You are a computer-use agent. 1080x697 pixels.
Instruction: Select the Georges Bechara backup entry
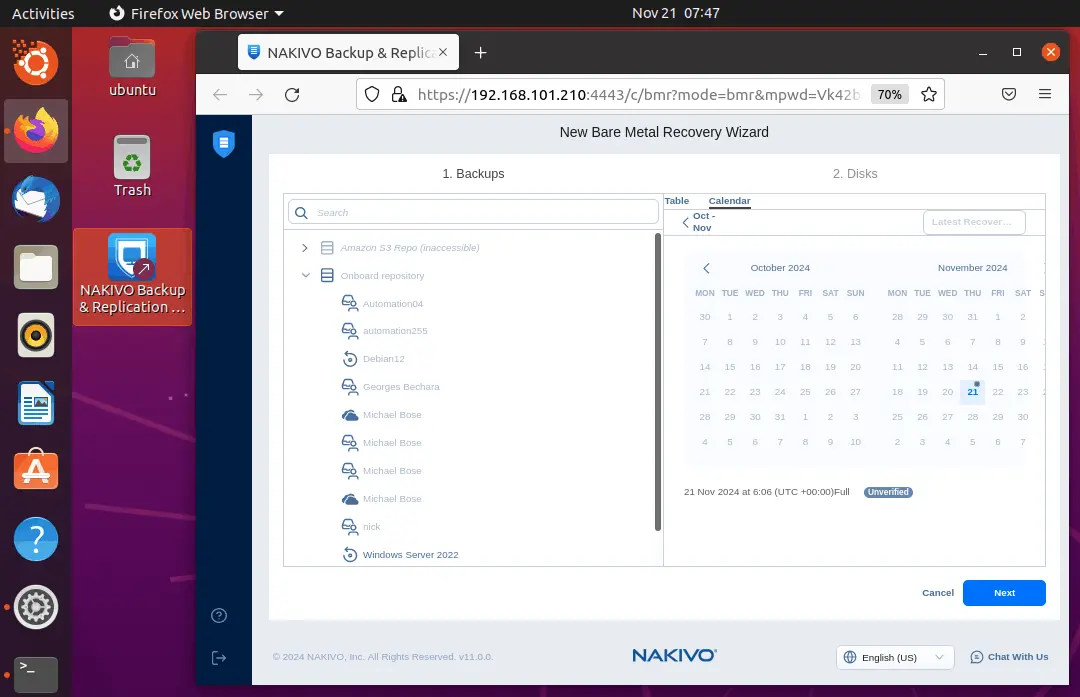click(401, 386)
